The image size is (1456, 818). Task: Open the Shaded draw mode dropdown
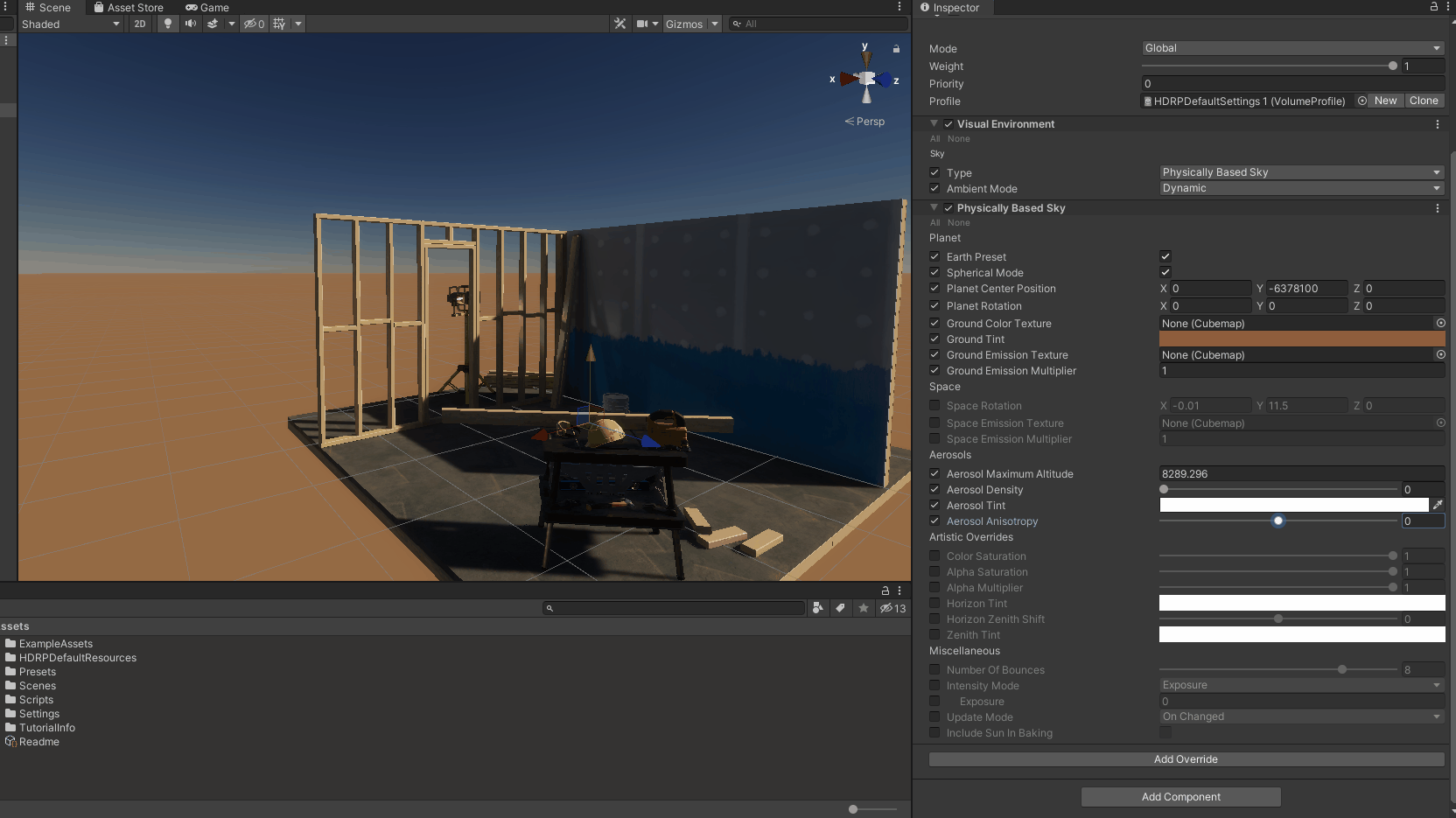pyautogui.click(x=70, y=24)
